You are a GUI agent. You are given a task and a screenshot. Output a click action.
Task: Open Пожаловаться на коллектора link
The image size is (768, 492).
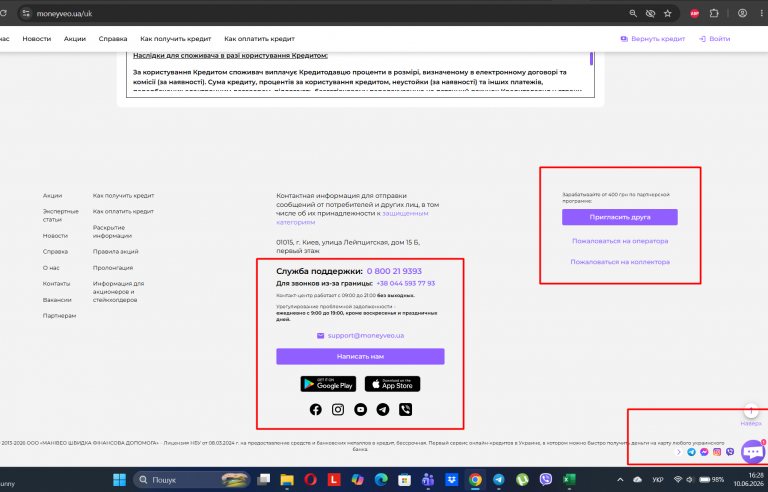coord(620,262)
